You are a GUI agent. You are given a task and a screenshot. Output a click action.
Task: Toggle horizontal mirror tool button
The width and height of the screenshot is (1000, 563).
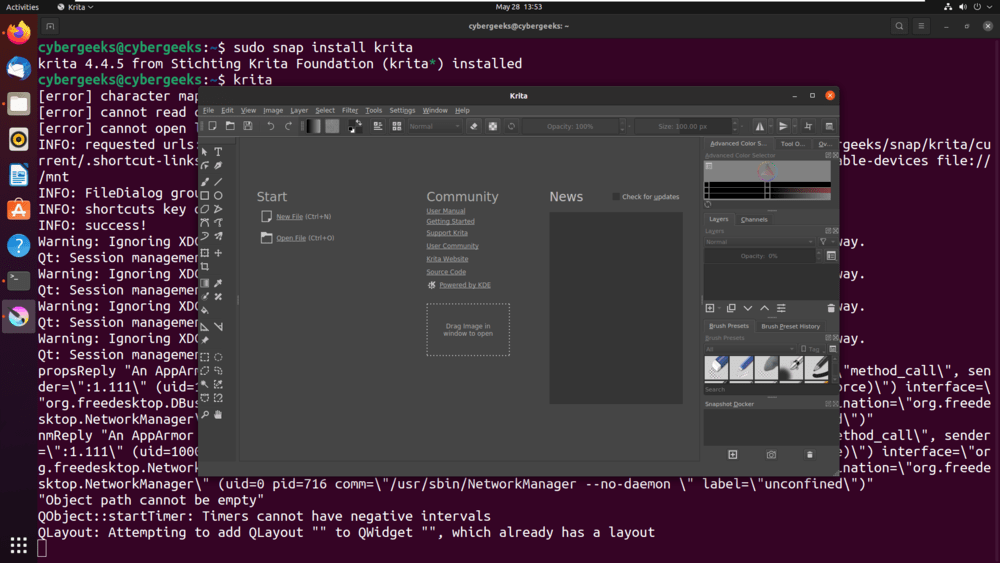pos(759,126)
